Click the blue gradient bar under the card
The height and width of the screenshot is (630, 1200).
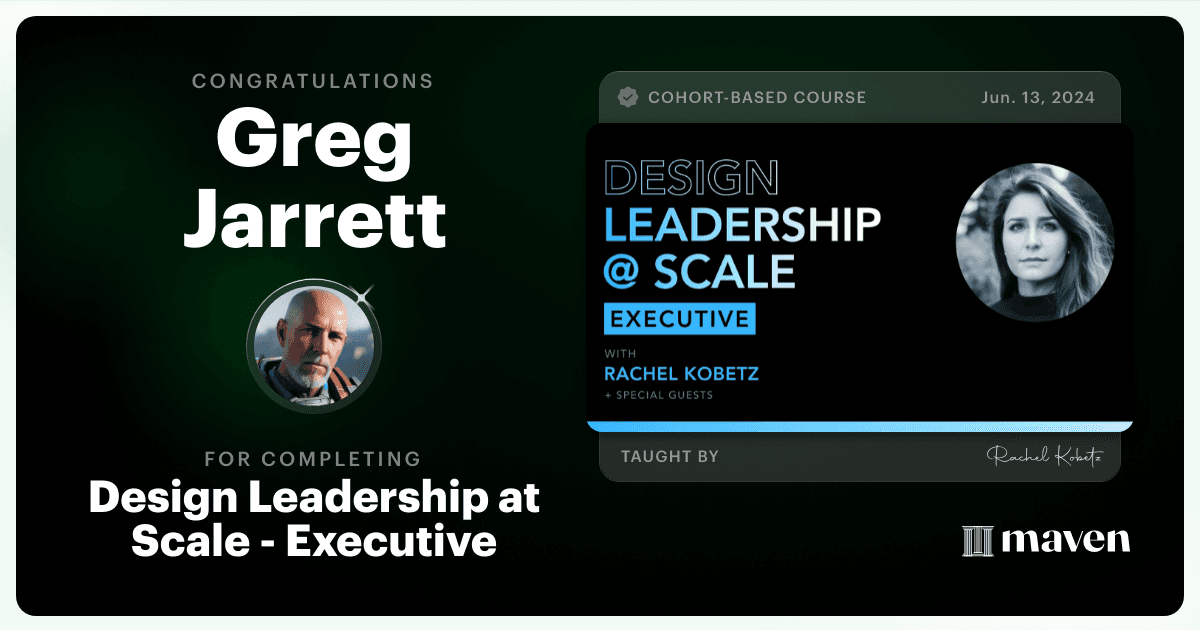point(860,426)
